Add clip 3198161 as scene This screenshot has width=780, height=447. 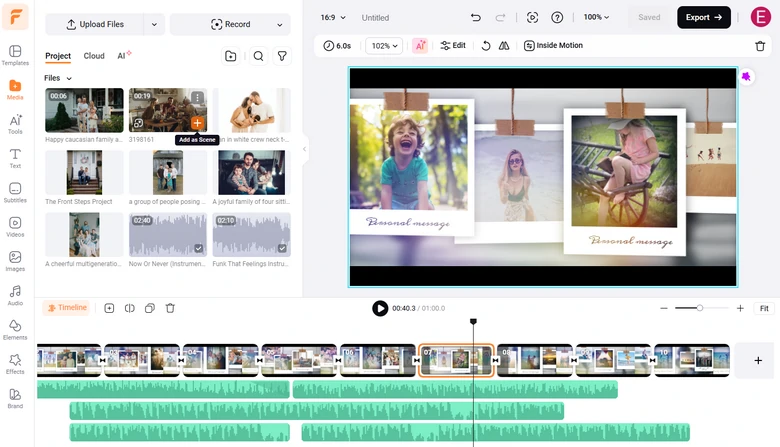197,123
